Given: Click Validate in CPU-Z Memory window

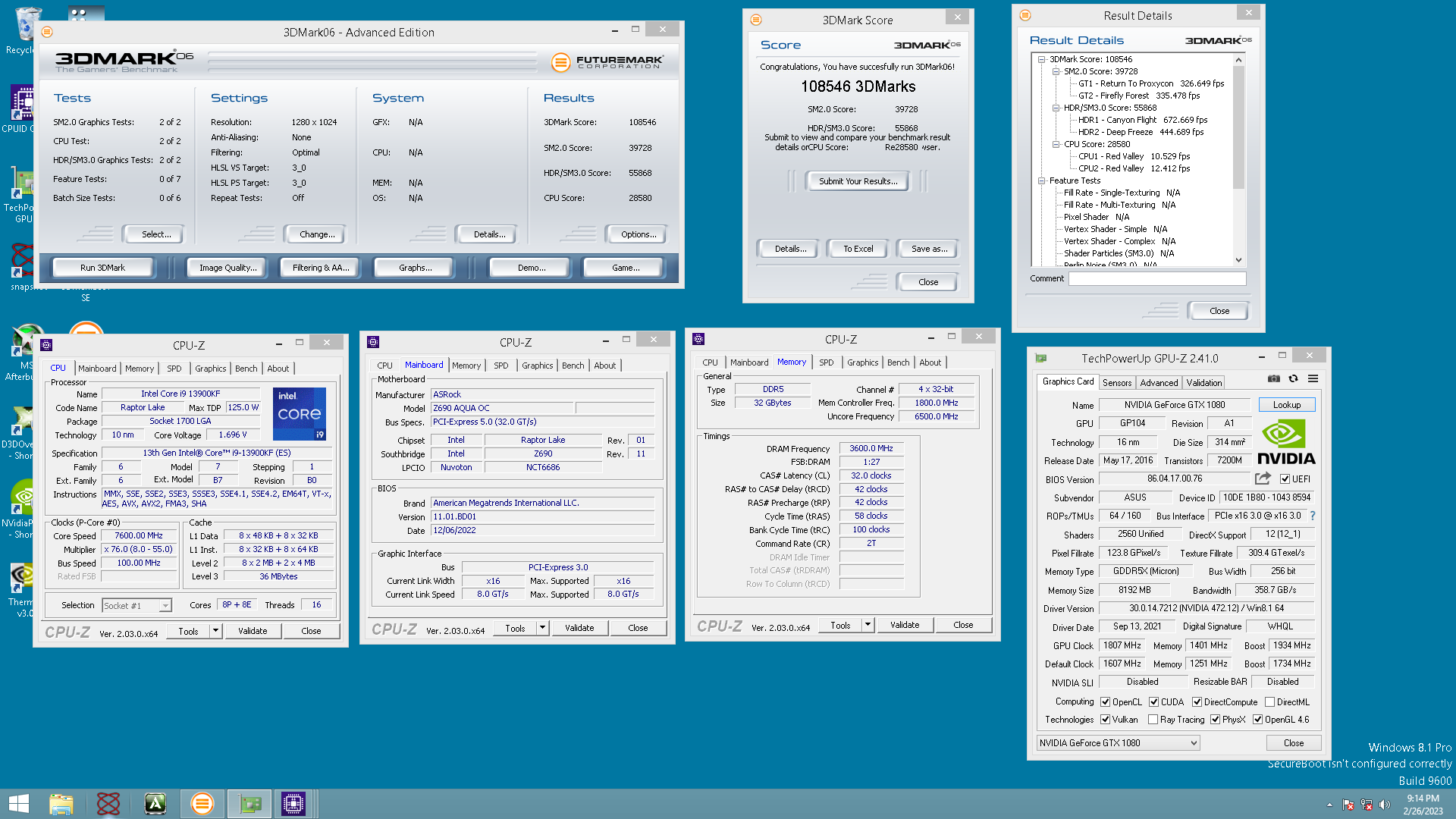Looking at the screenshot, I should point(904,625).
